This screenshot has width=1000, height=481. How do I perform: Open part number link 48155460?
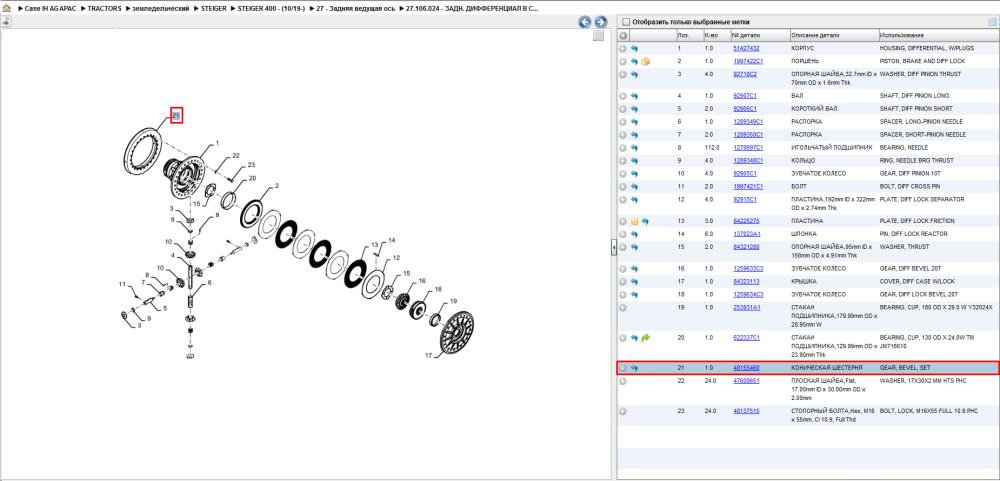(746, 368)
